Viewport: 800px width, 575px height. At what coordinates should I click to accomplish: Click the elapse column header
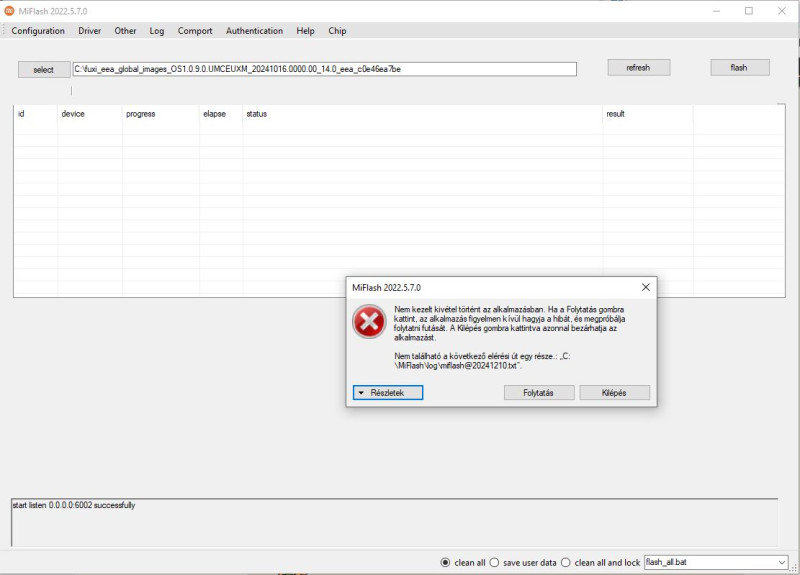(x=221, y=114)
